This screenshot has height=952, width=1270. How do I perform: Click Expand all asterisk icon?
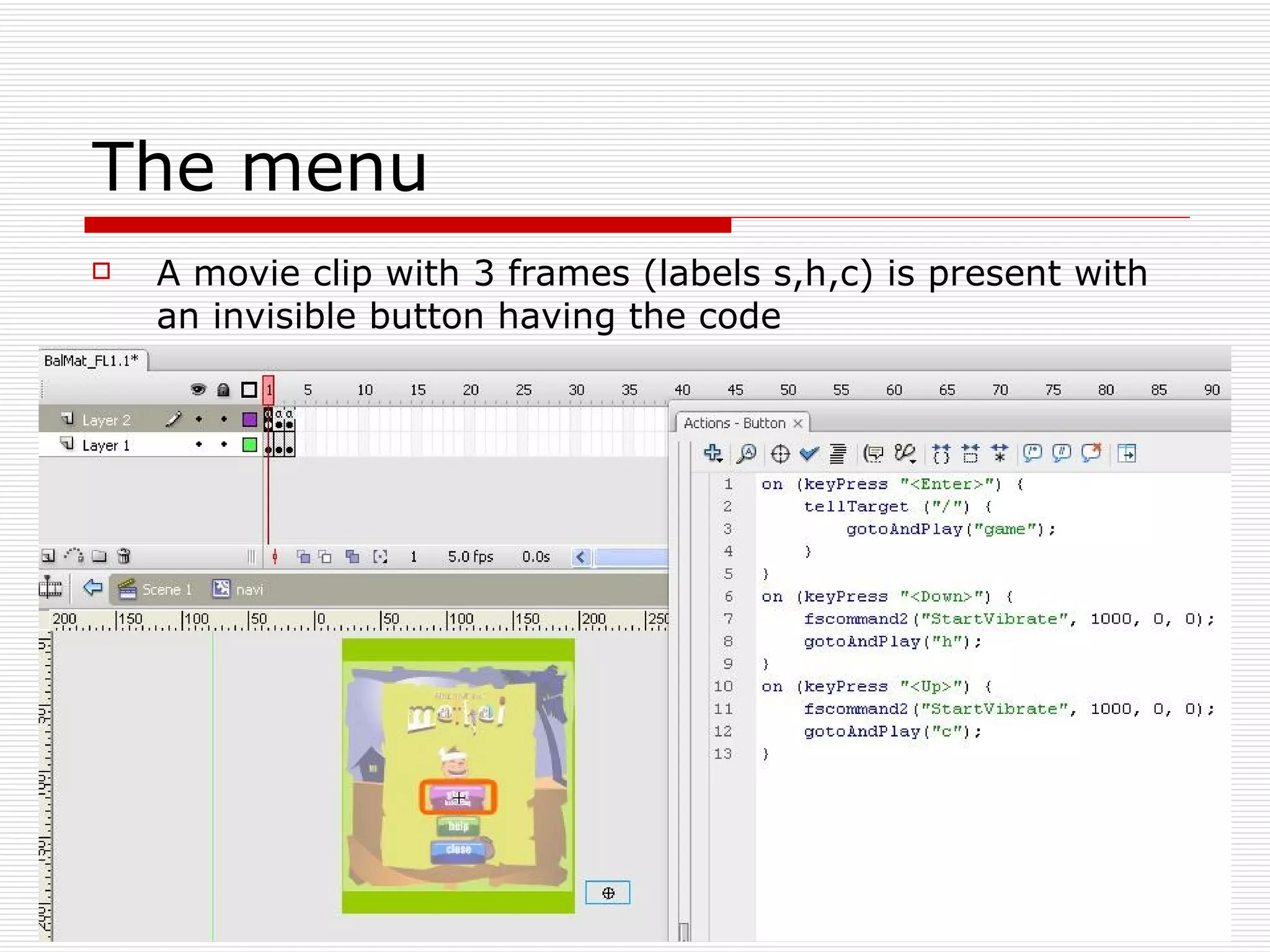pyautogui.click(x=1000, y=453)
